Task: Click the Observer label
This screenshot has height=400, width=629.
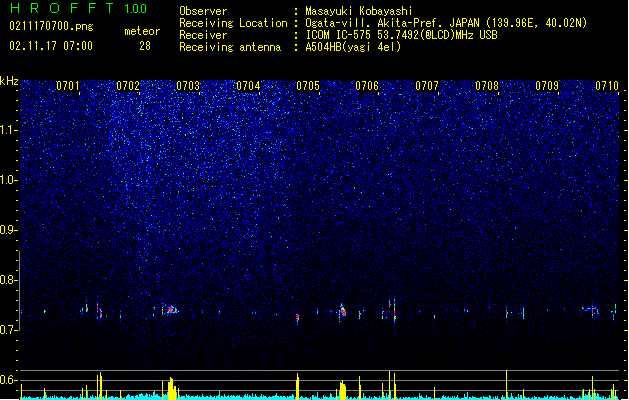Action: click(x=203, y=11)
